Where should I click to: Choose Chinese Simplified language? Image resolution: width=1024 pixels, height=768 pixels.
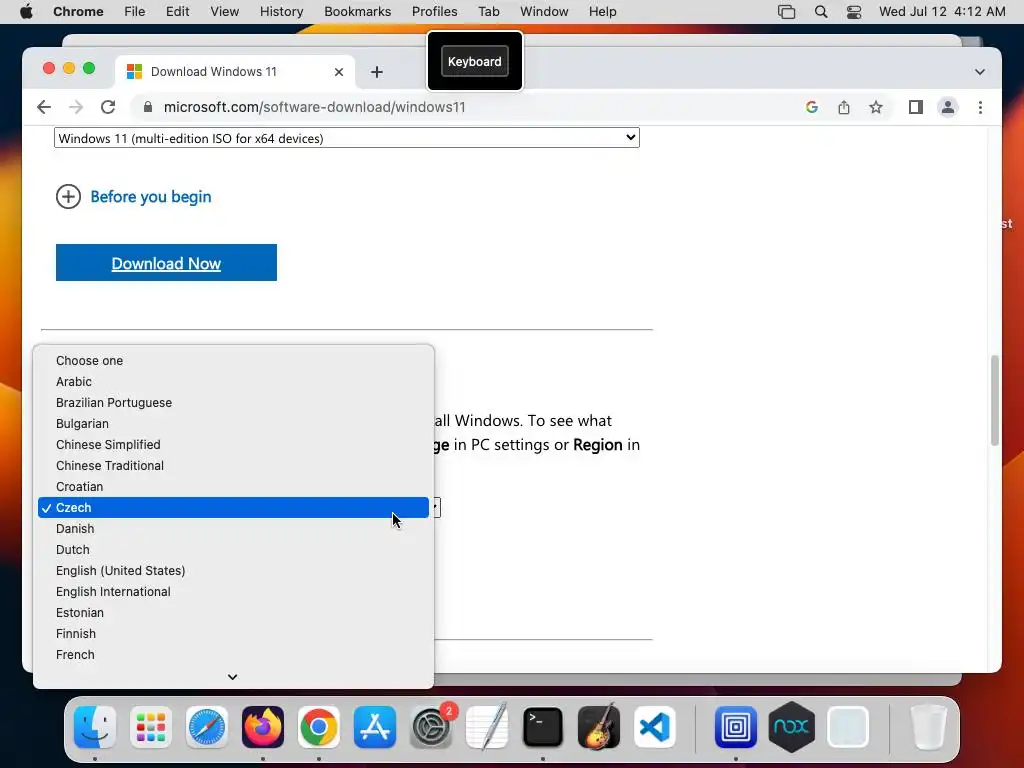pyautogui.click(x=234, y=445)
